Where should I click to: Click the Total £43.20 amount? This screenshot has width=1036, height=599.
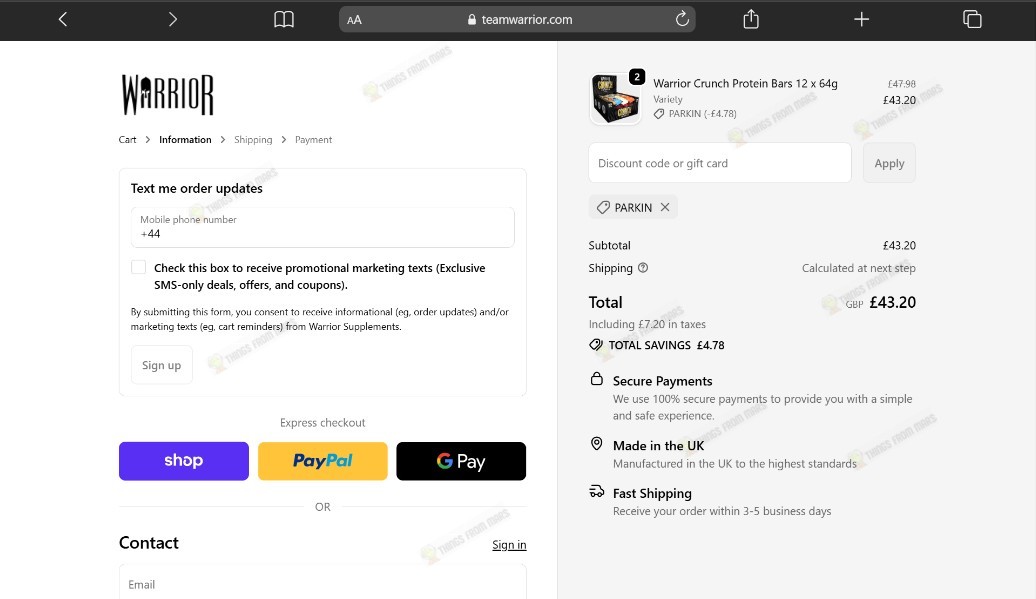tap(893, 302)
